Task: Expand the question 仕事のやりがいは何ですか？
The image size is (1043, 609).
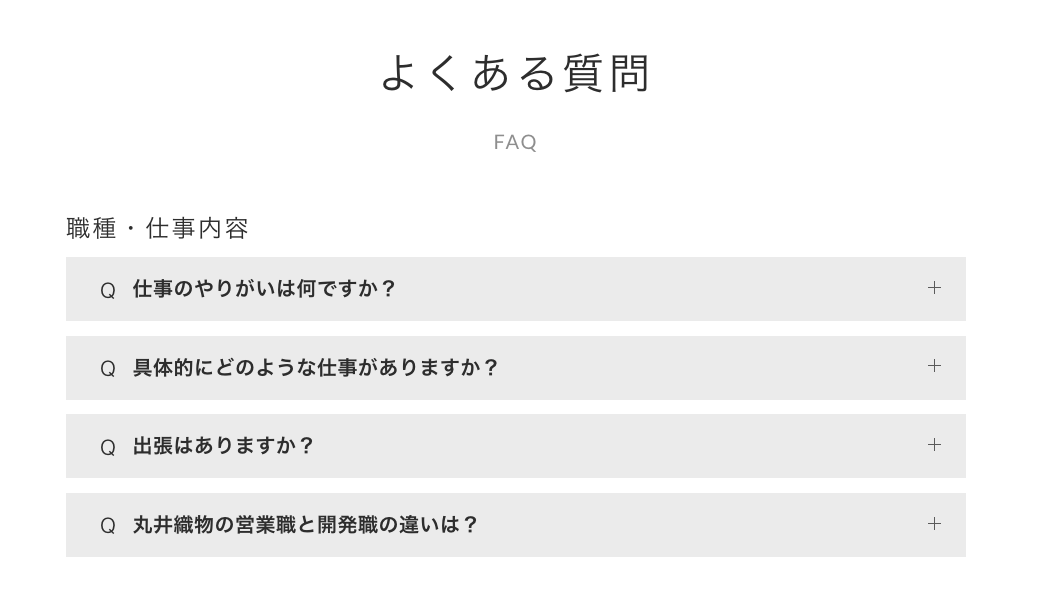Action: (x=264, y=289)
